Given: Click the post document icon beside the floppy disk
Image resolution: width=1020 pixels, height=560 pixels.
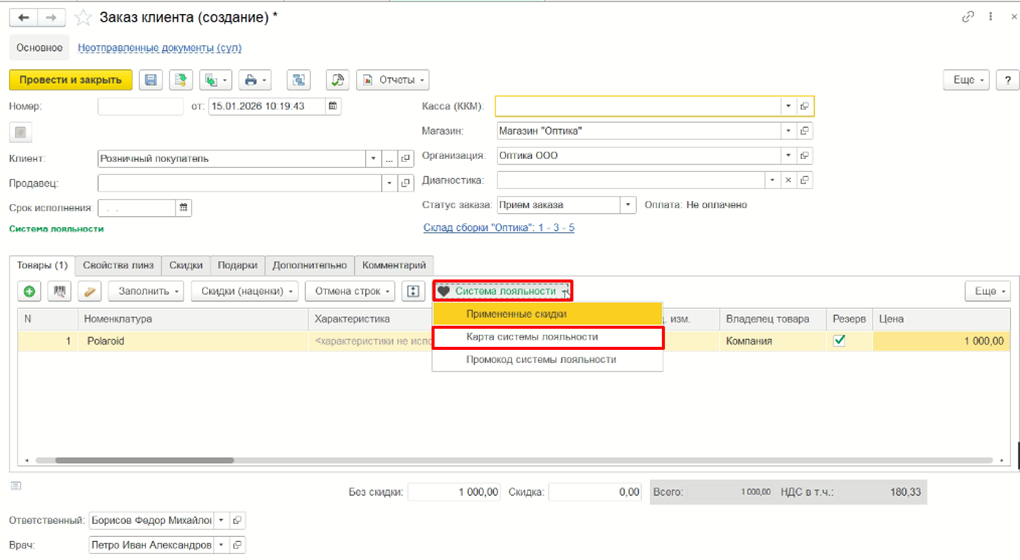Looking at the screenshot, I should [x=181, y=80].
